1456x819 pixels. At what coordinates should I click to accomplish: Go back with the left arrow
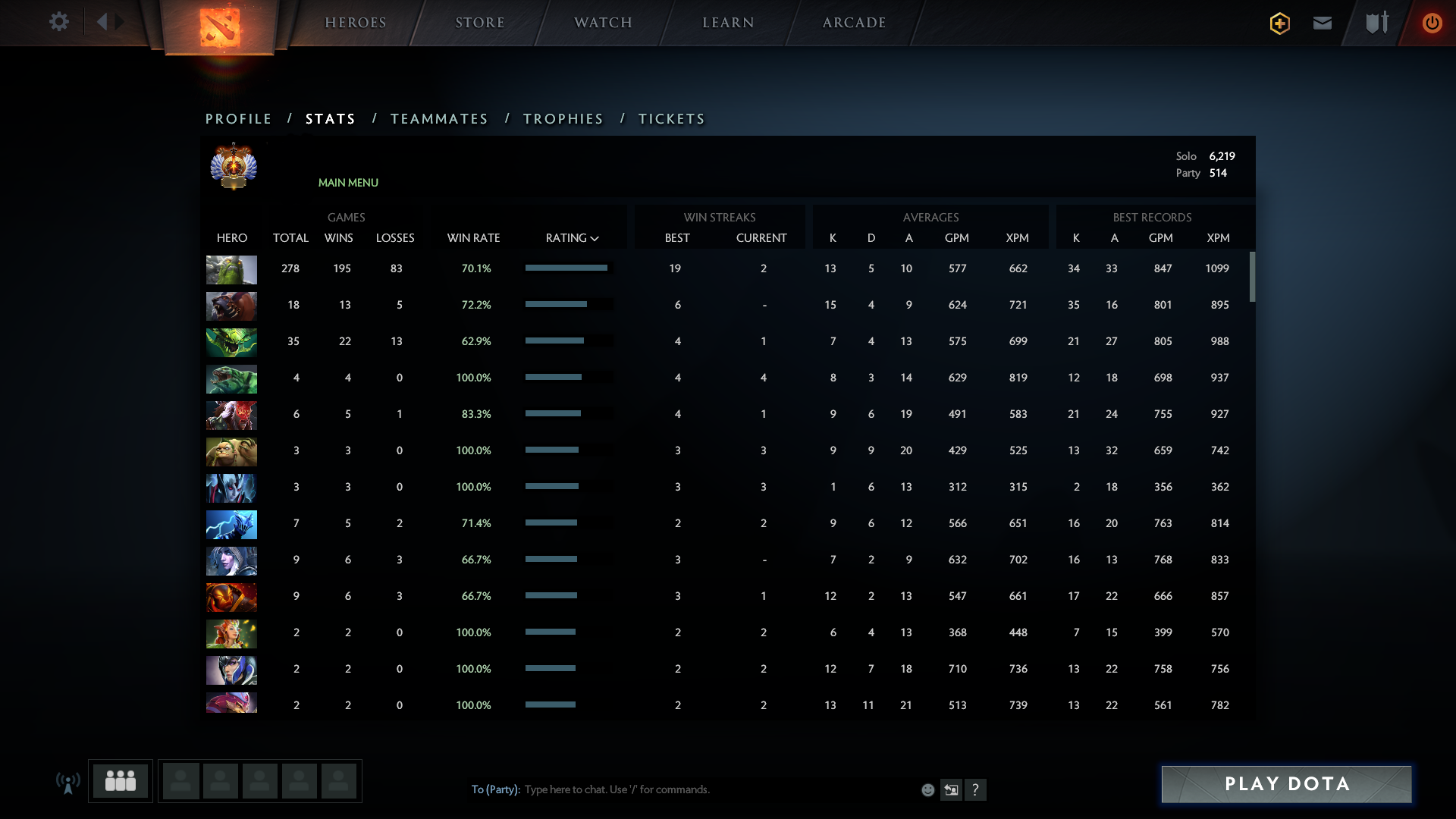tap(102, 22)
